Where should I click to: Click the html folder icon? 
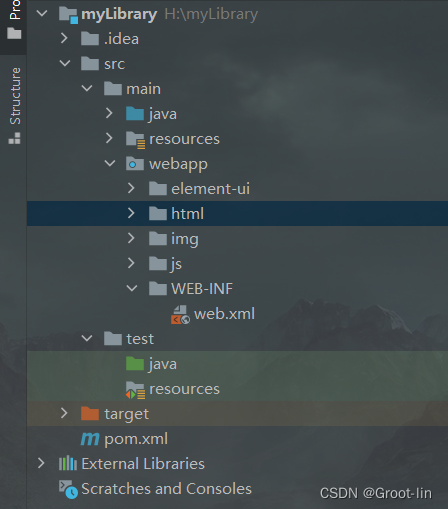(x=158, y=214)
